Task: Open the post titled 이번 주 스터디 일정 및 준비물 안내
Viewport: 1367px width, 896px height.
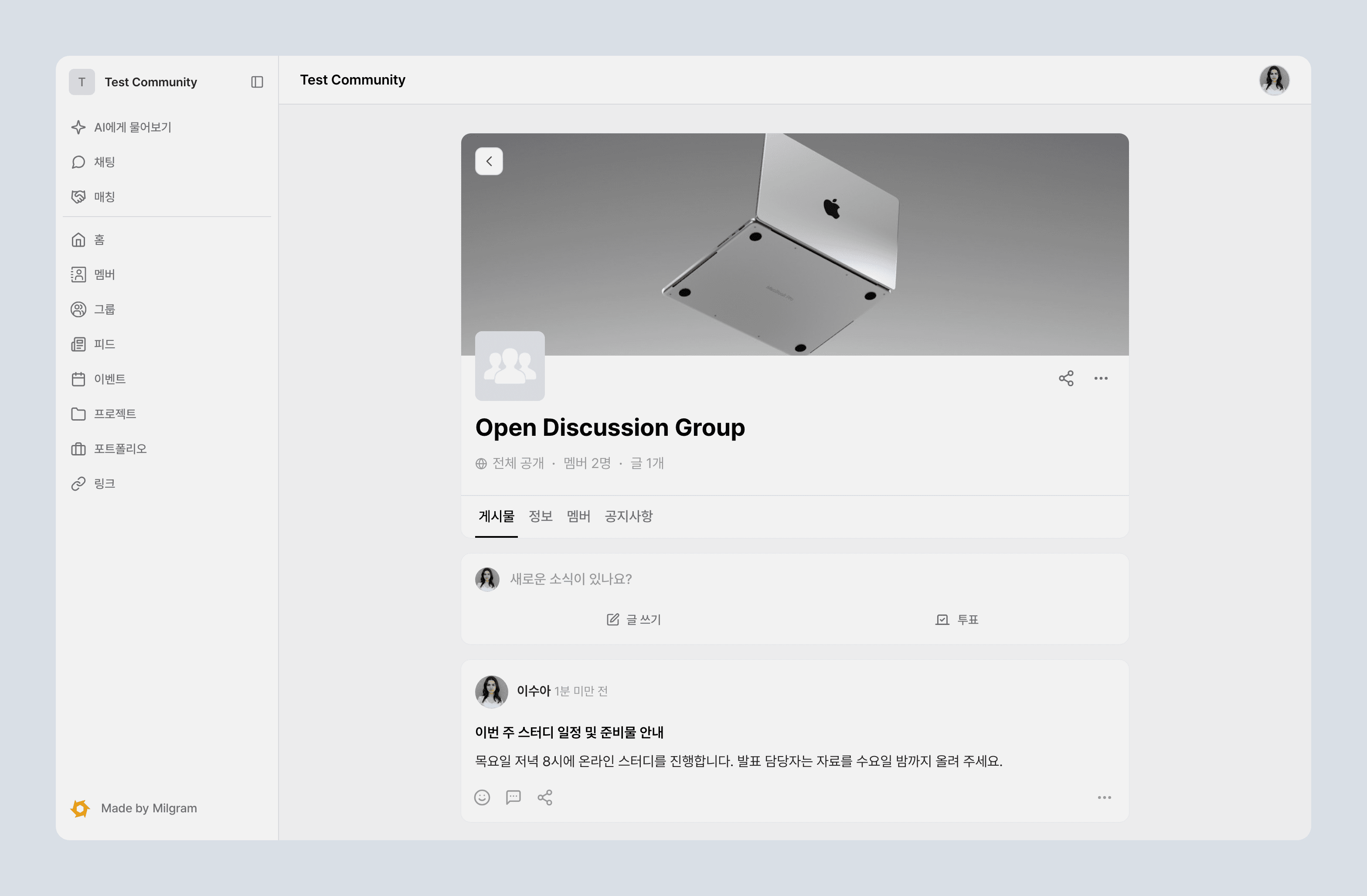Action: [x=569, y=732]
